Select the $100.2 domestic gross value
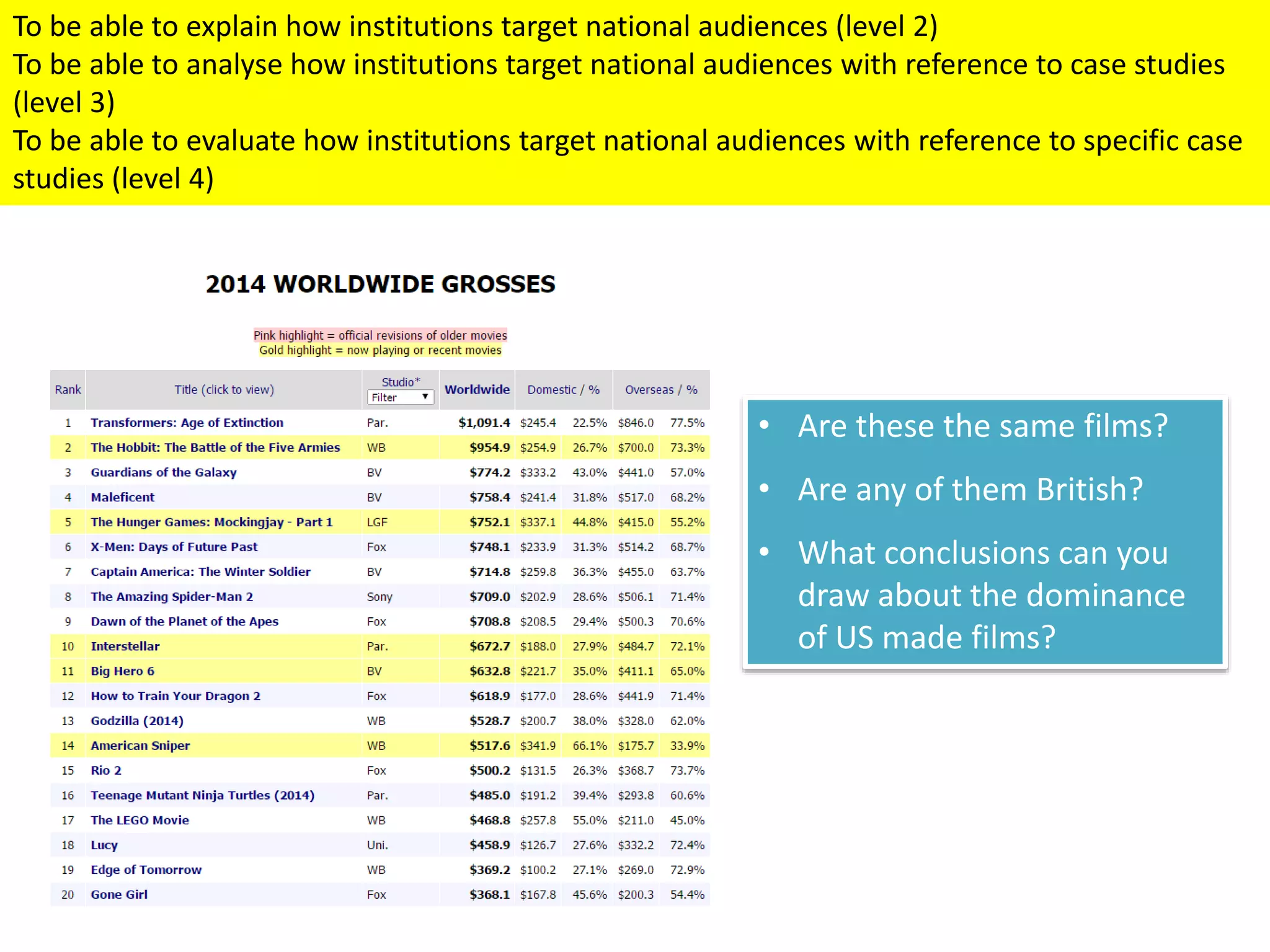 point(538,870)
